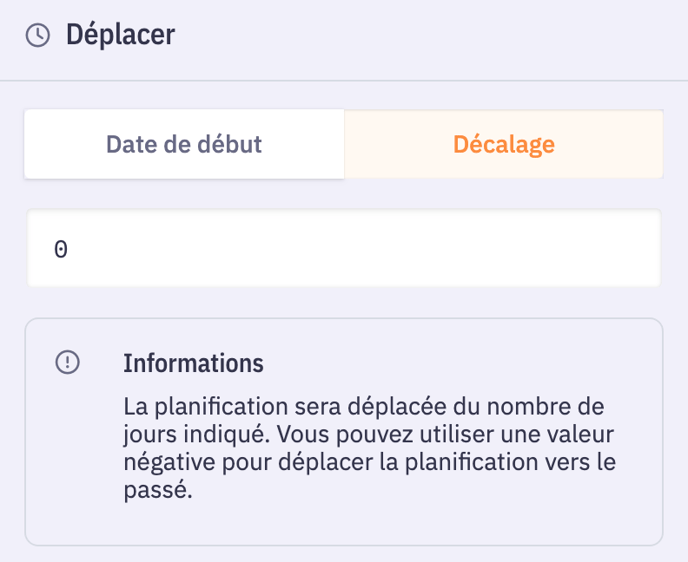Click the circled exclamation info icon
Screen dimensions: 688x562
click(67, 362)
